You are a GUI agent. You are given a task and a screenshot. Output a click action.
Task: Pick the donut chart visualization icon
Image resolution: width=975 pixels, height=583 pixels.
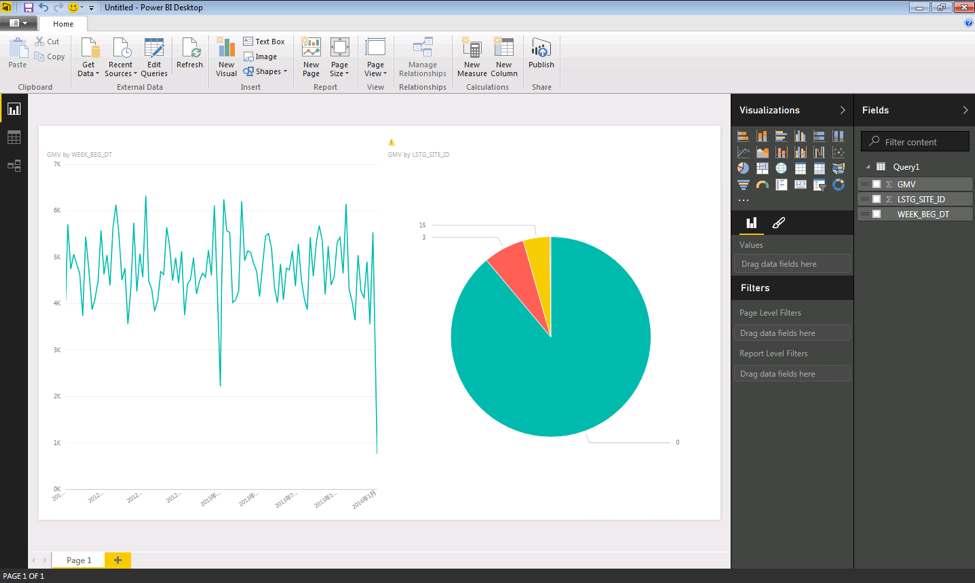(838, 185)
